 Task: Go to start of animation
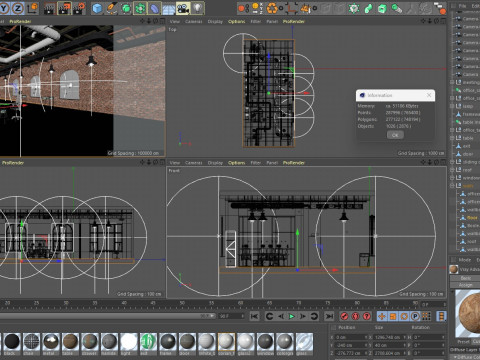pyautogui.click(x=254, y=316)
